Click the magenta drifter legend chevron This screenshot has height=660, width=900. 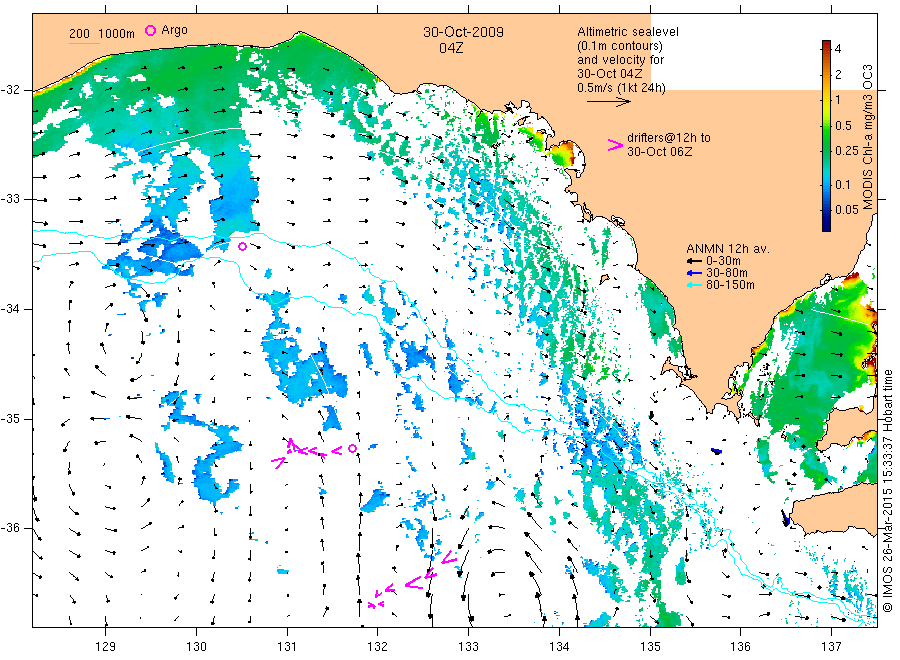(x=615, y=145)
